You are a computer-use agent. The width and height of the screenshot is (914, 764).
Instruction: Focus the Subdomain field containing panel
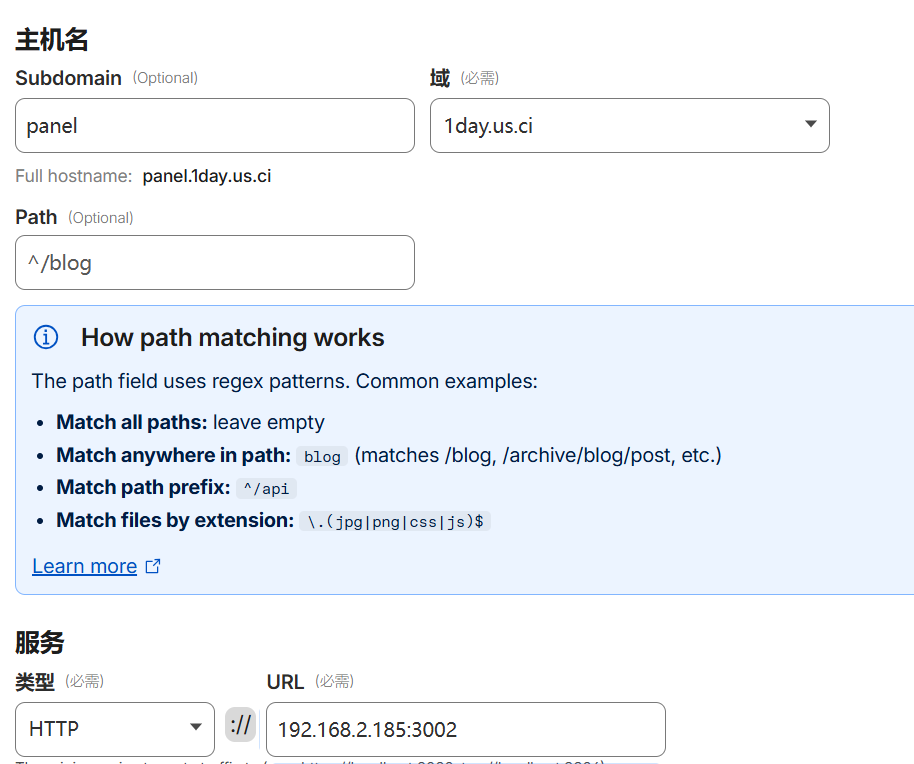coord(214,126)
